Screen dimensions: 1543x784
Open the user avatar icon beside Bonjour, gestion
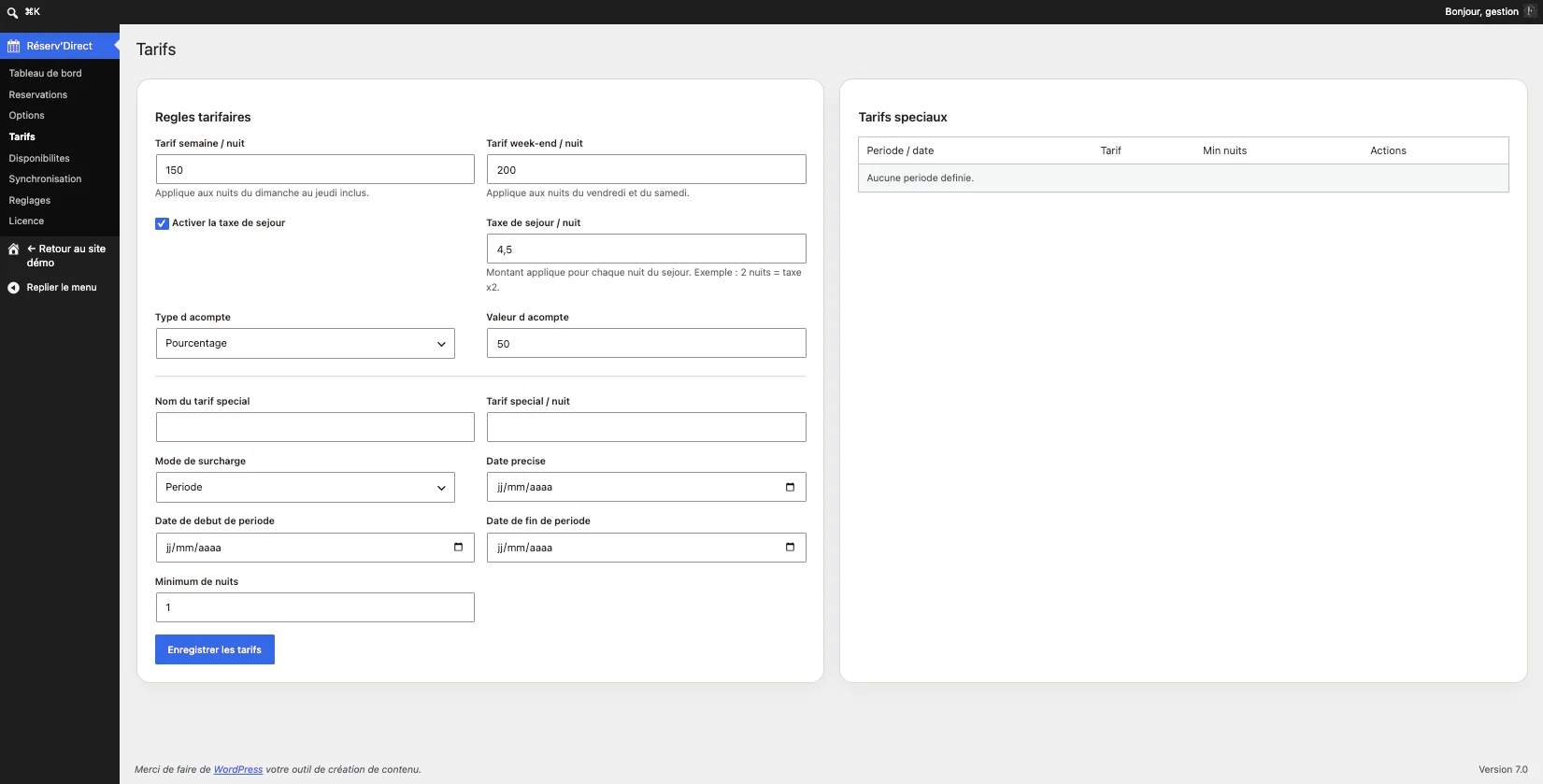[1530, 11]
